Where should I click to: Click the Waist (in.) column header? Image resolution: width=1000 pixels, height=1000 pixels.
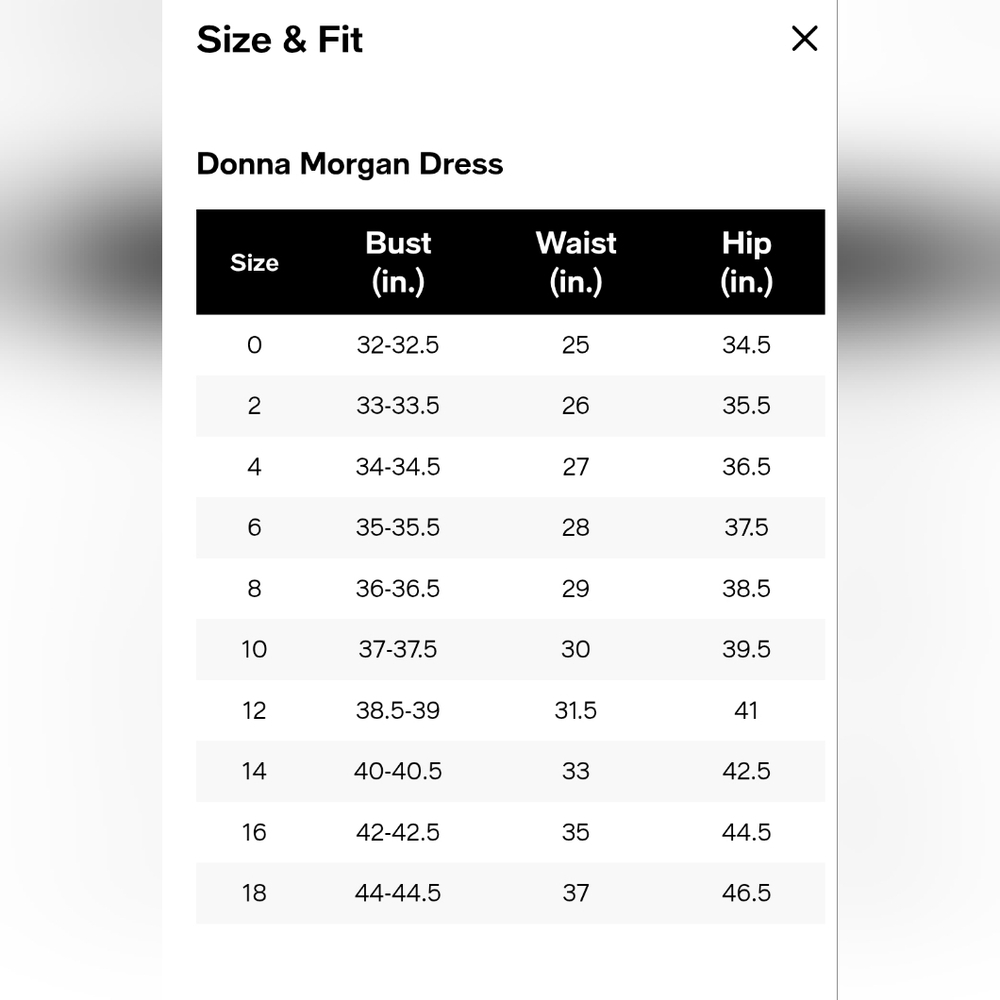576,262
